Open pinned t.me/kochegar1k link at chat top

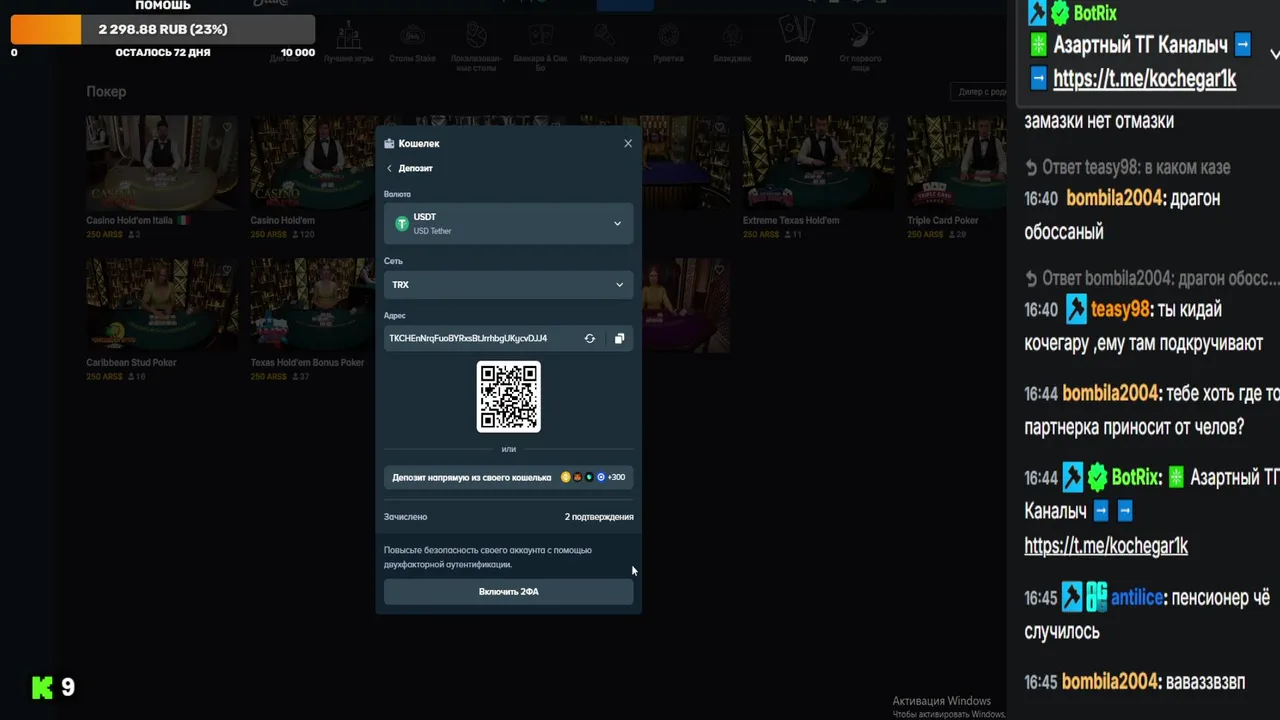point(1144,79)
